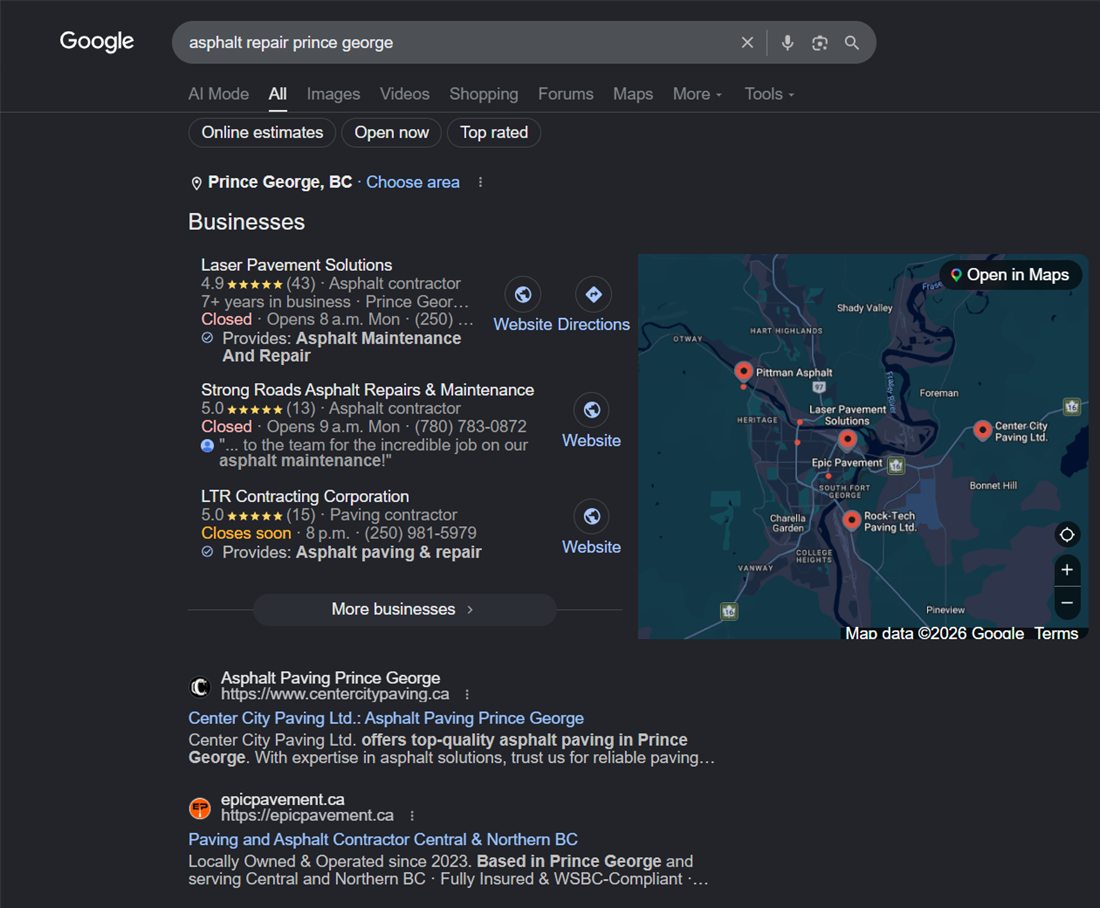Click the Pittman Asphalt map pin
Image resolution: width=1100 pixels, height=908 pixels.
pos(744,371)
